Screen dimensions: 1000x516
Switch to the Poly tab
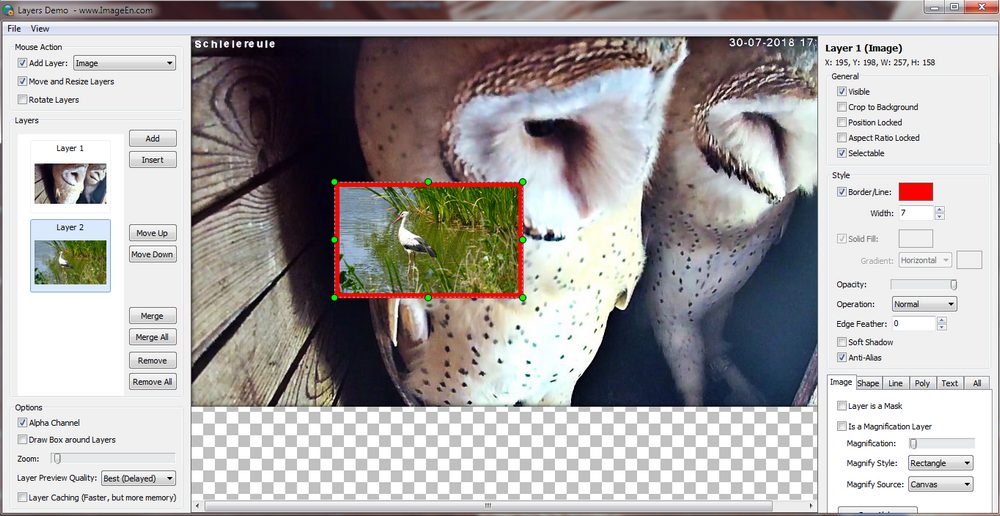(x=922, y=383)
